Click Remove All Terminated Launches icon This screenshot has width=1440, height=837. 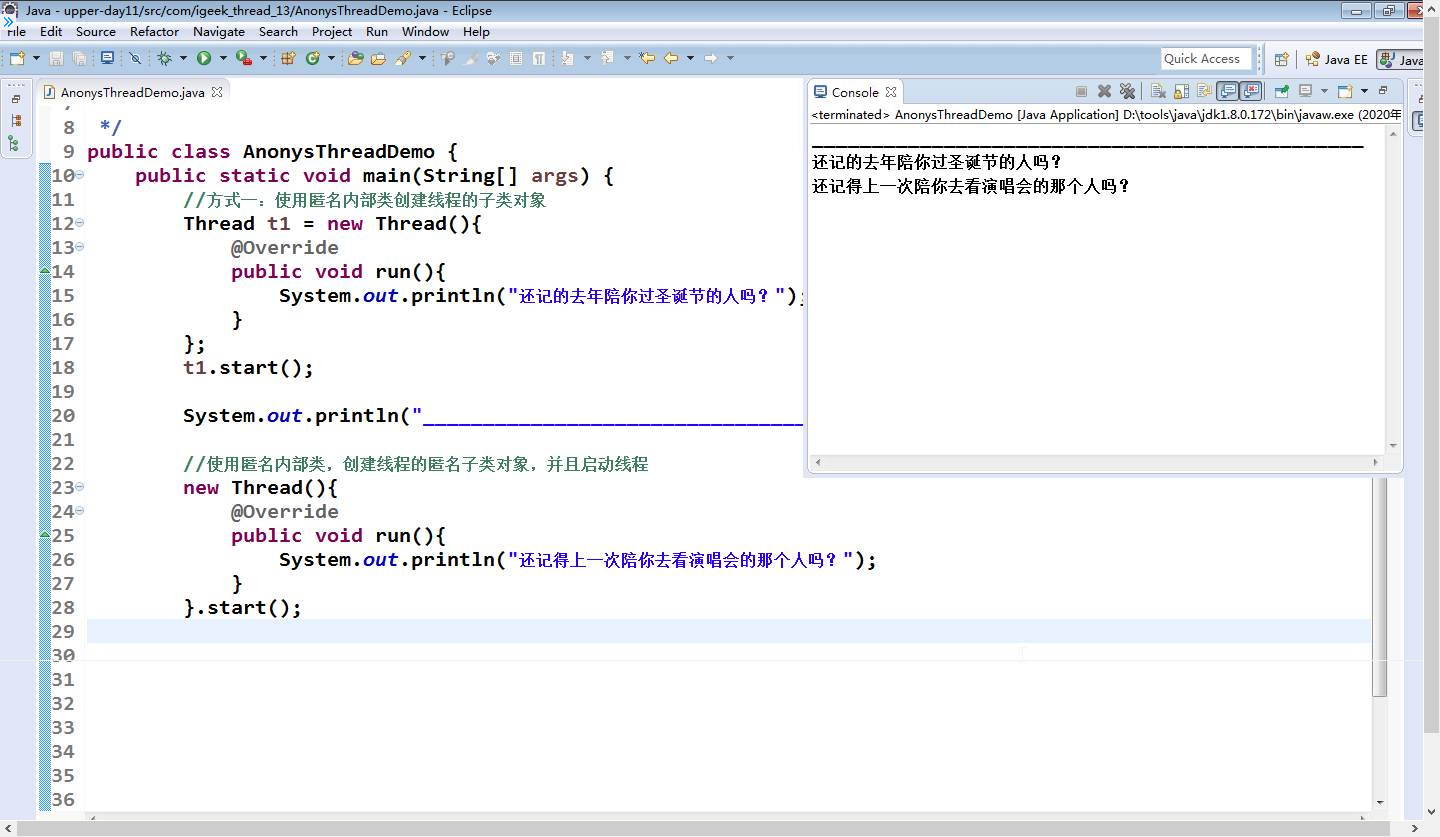coord(1127,91)
